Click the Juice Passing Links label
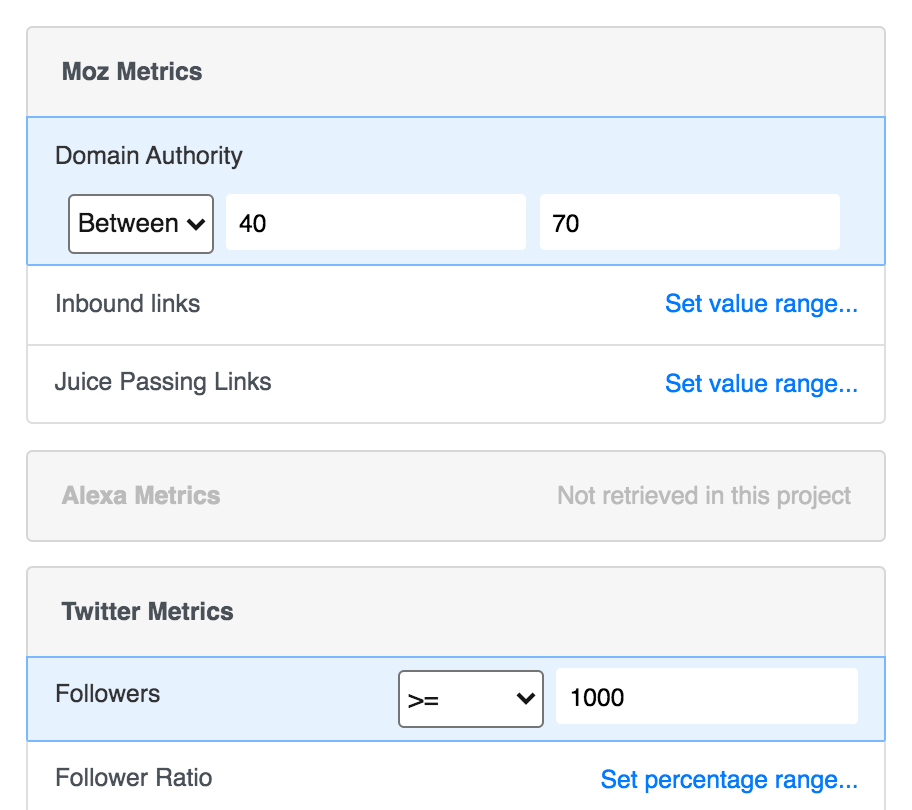Image resolution: width=912 pixels, height=810 pixels. [x=163, y=382]
